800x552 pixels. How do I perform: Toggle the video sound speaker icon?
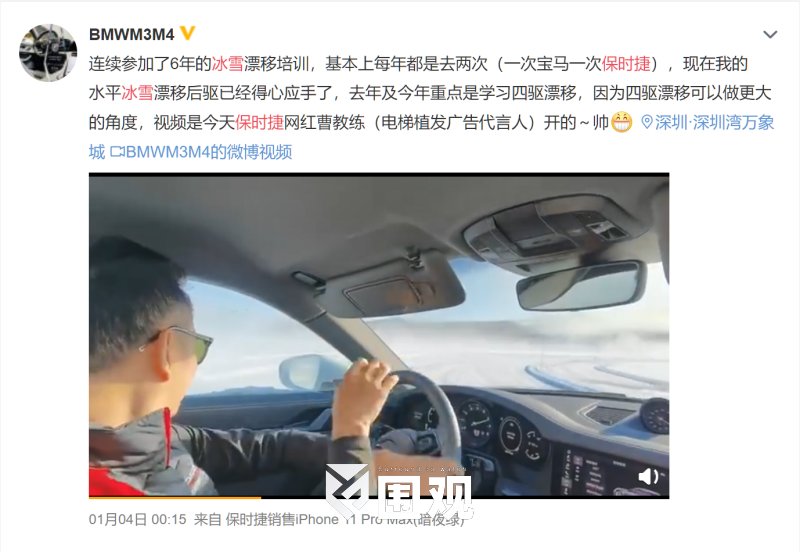pos(648,477)
